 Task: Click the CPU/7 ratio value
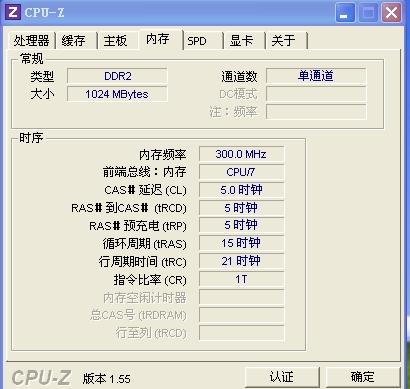[241, 172]
